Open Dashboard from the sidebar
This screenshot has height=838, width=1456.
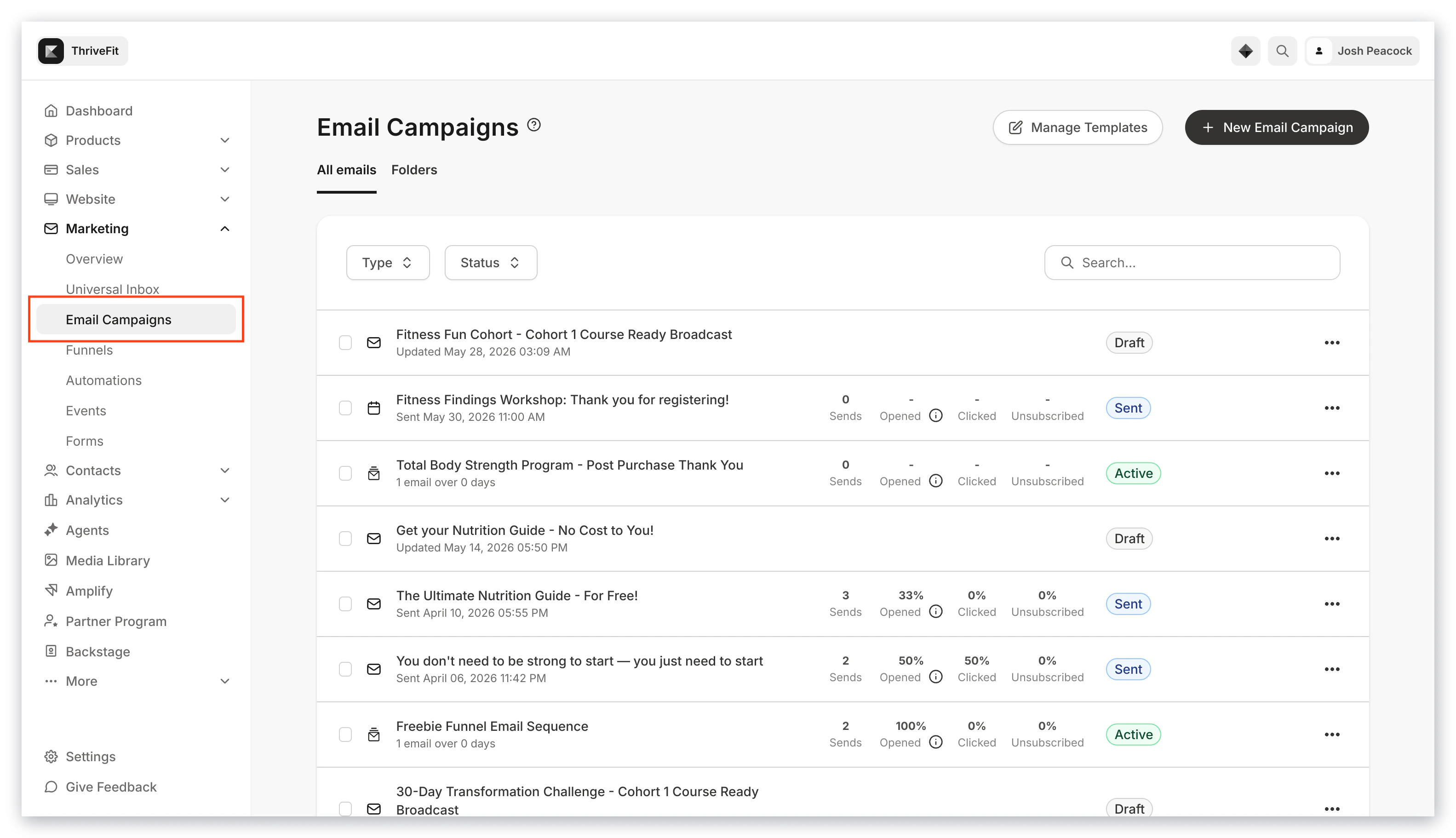point(99,110)
